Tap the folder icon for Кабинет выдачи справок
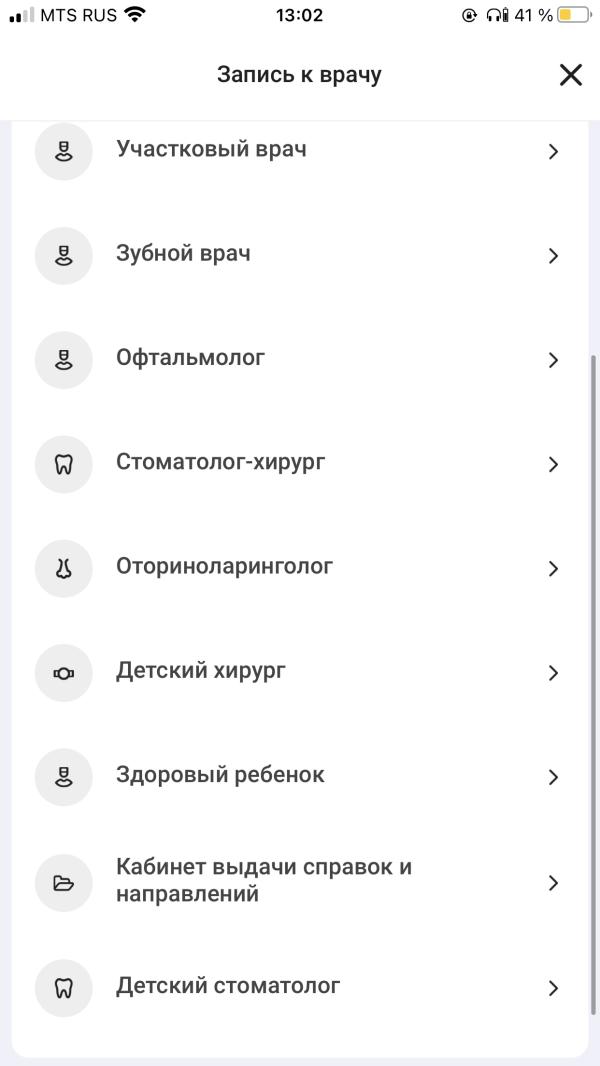This screenshot has width=600, height=1066. 63,883
